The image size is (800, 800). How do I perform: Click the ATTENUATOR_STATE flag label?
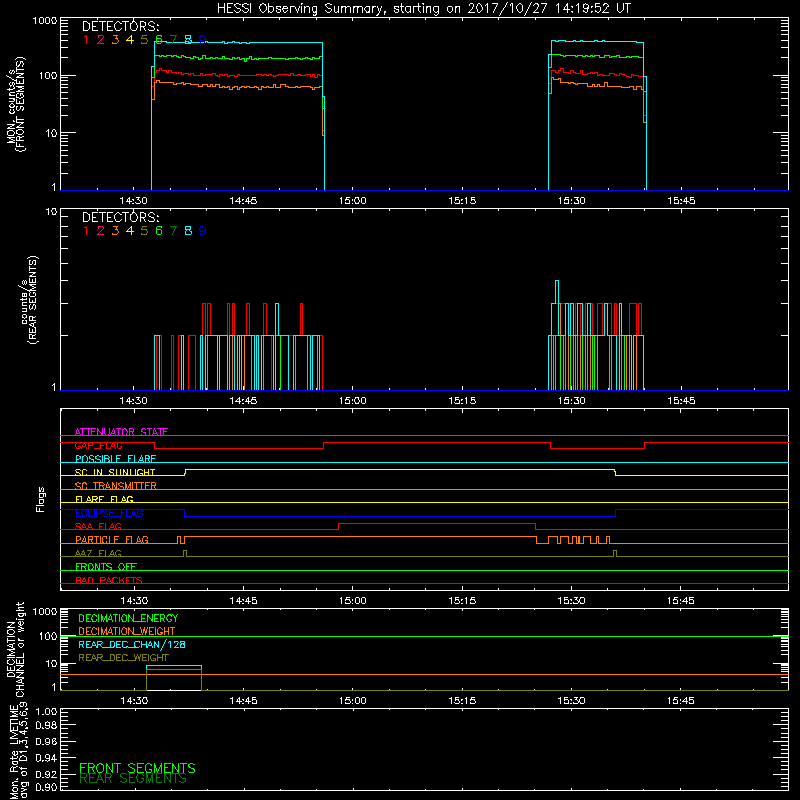[121, 432]
